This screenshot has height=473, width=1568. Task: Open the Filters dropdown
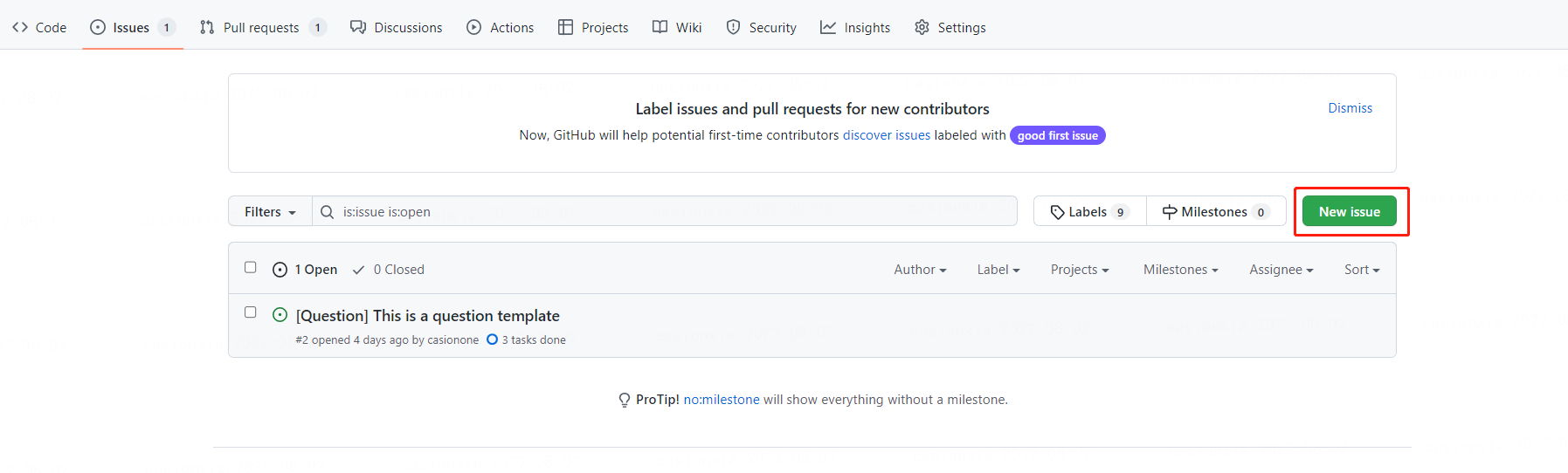pyautogui.click(x=270, y=212)
